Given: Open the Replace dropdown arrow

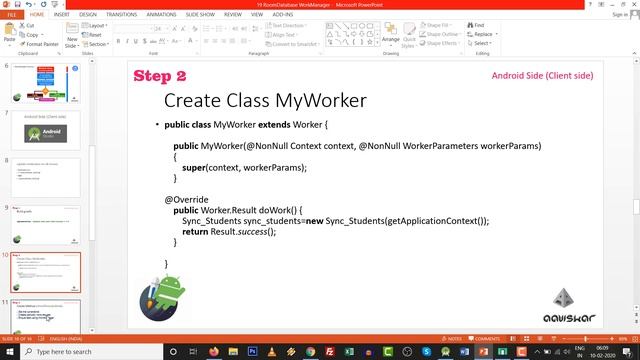Looking at the screenshot, I should point(497,34).
